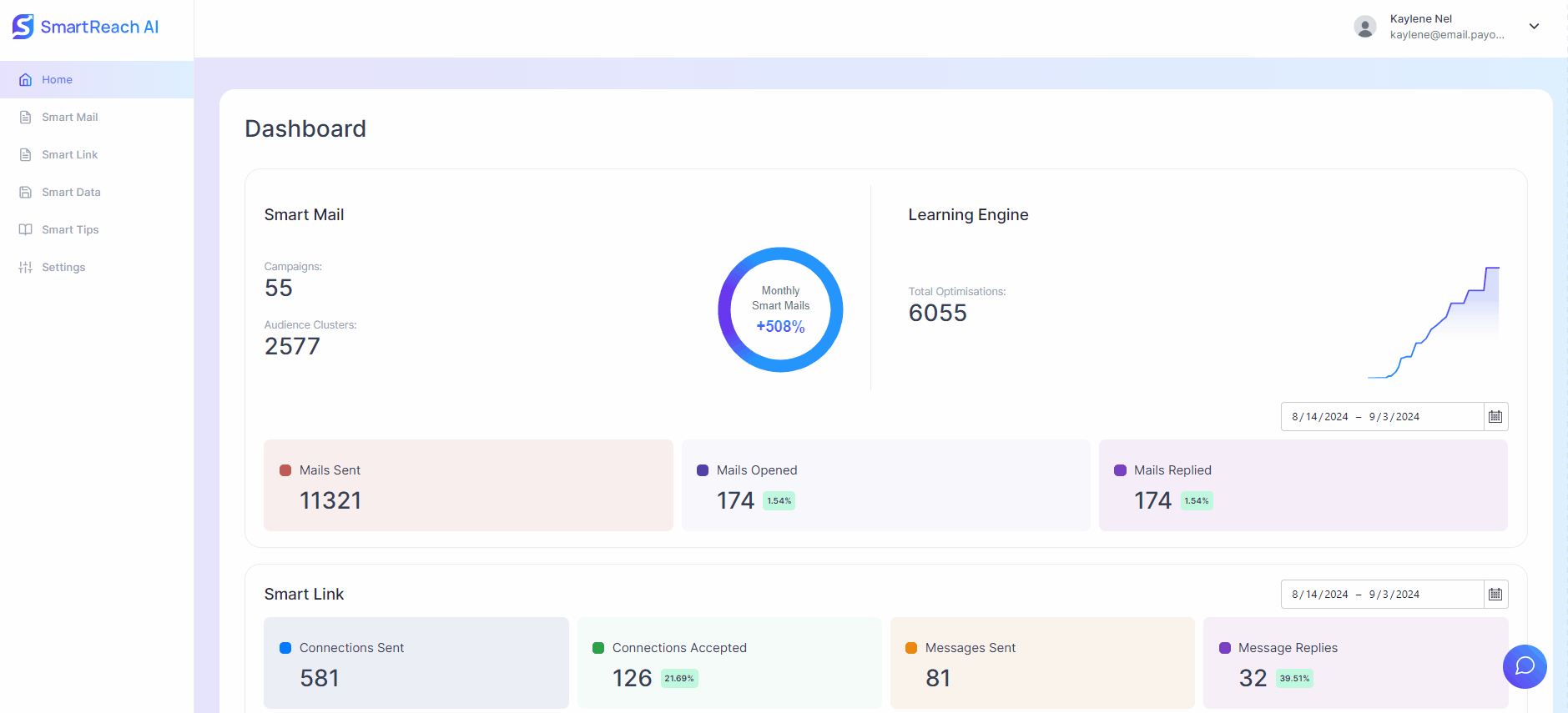
Task: Expand the Kaylene Nel account dropdown
Action: coord(1534,27)
